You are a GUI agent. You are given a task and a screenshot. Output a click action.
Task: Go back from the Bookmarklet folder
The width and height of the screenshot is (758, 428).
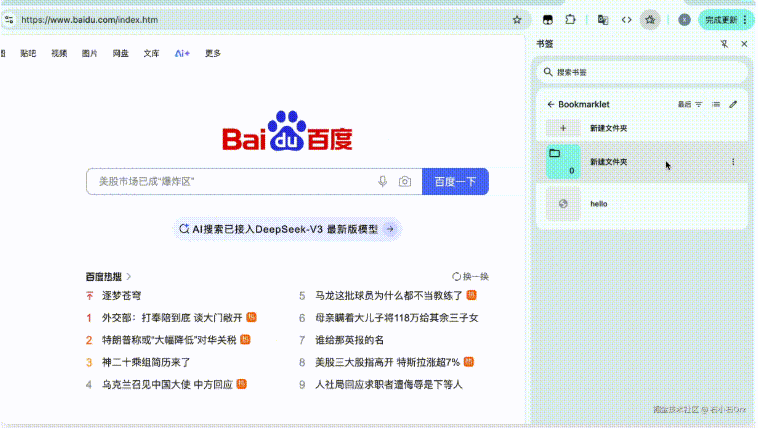(x=551, y=104)
